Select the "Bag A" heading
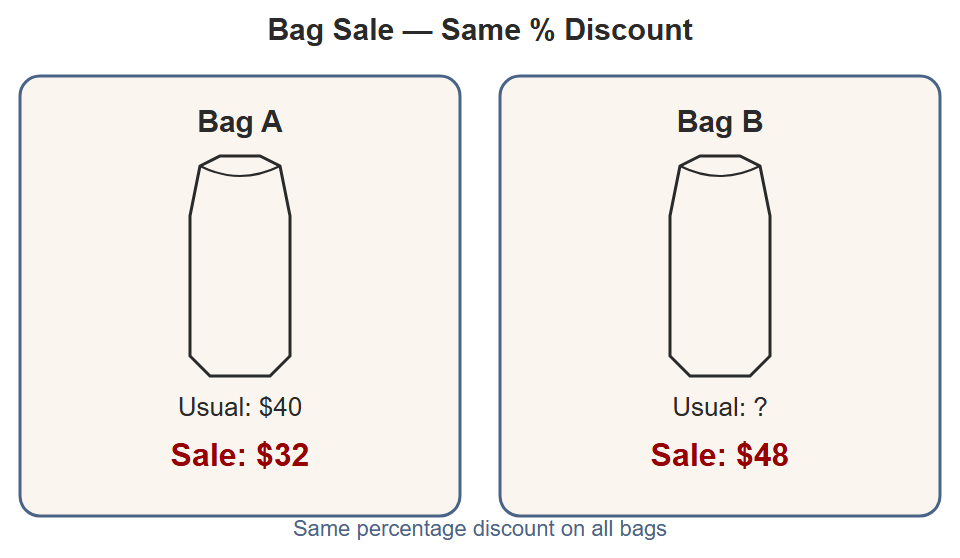 (240, 121)
